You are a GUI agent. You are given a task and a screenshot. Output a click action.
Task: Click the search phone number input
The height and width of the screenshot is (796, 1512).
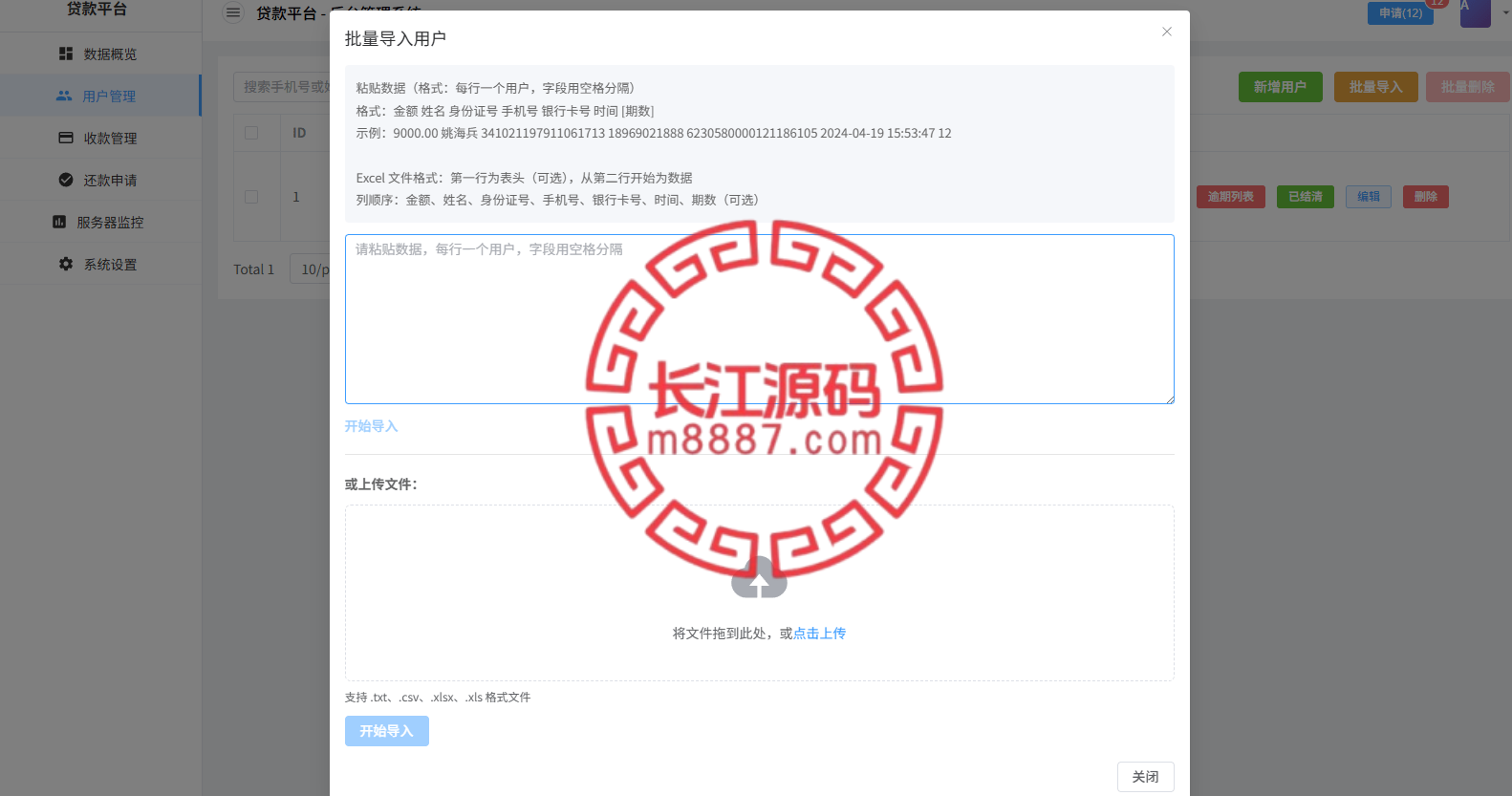coord(282,87)
